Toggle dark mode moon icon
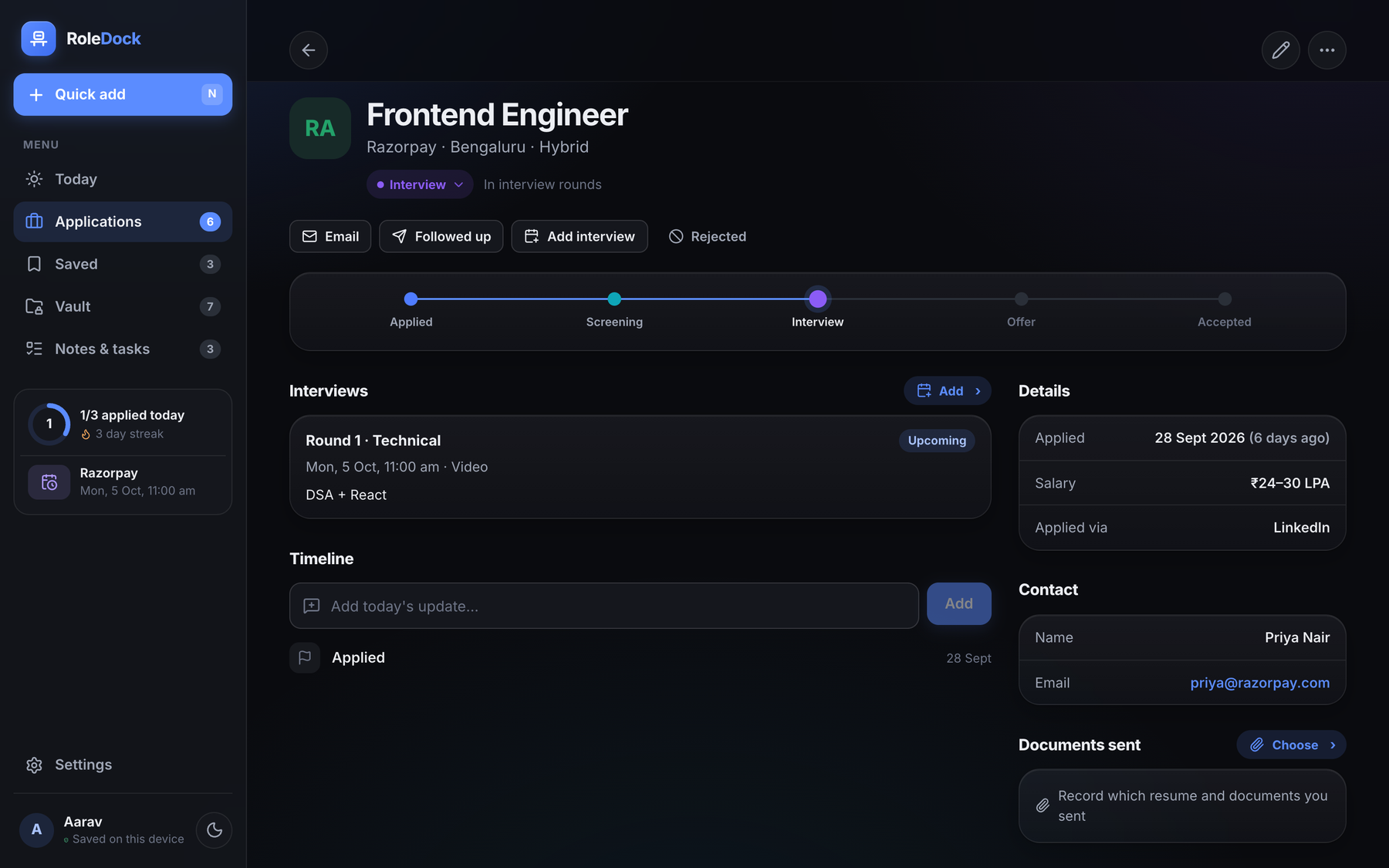Viewport: 1389px width, 868px height. click(x=215, y=830)
